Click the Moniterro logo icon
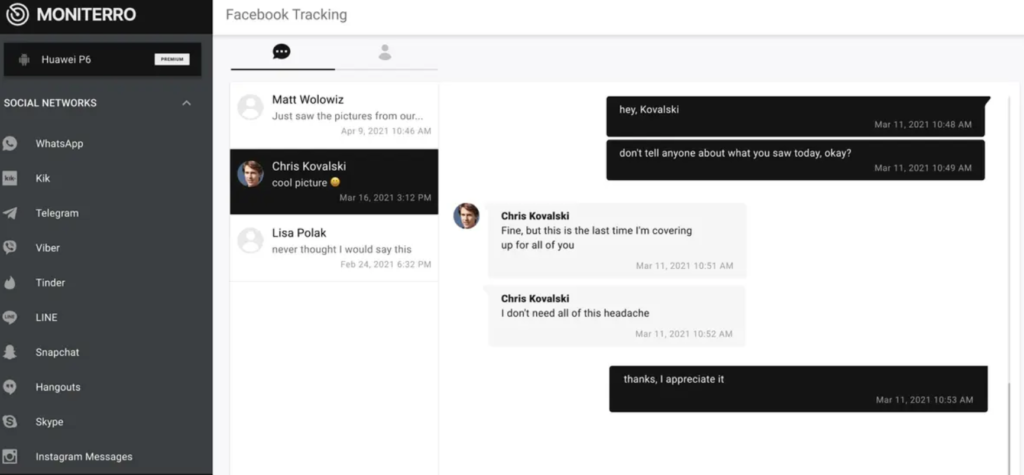 [17, 14]
